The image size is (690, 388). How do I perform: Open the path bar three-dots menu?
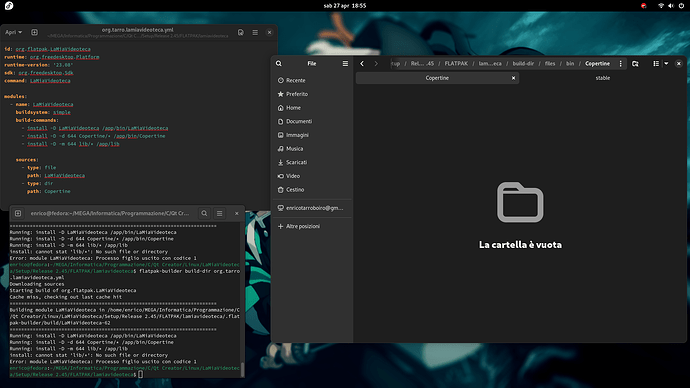point(620,63)
